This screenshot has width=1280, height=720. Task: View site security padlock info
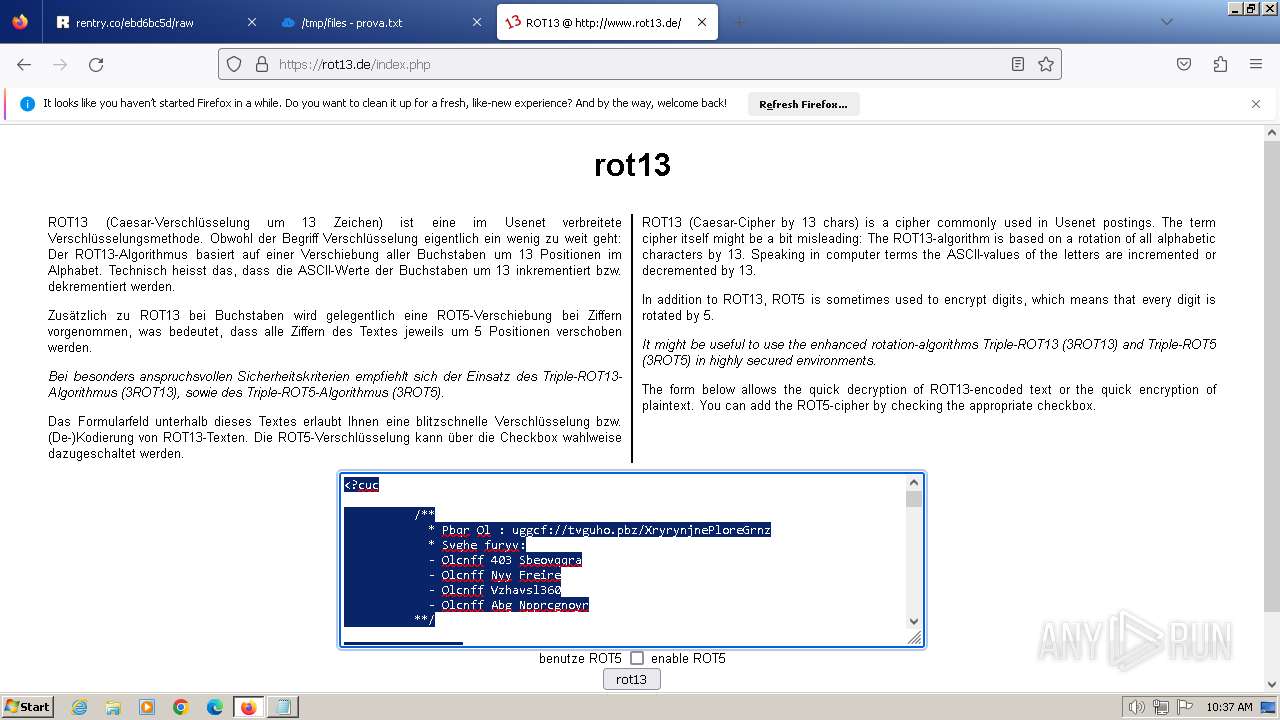262,64
